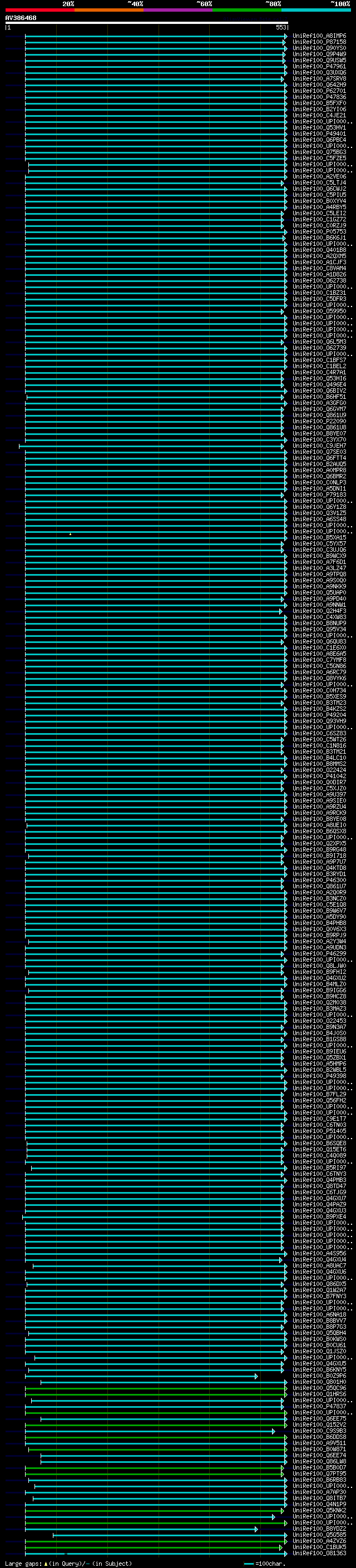Pick the UniRef100_C5LTJ4 hit label
Image resolution: width=356 pixels, height=1568 pixels.
(x=319, y=182)
